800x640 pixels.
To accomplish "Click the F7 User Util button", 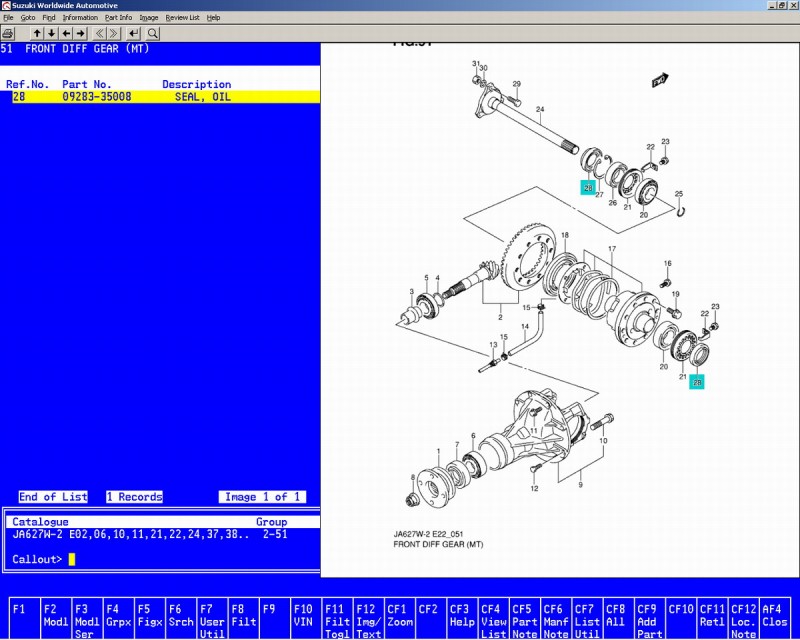I will point(212,618).
